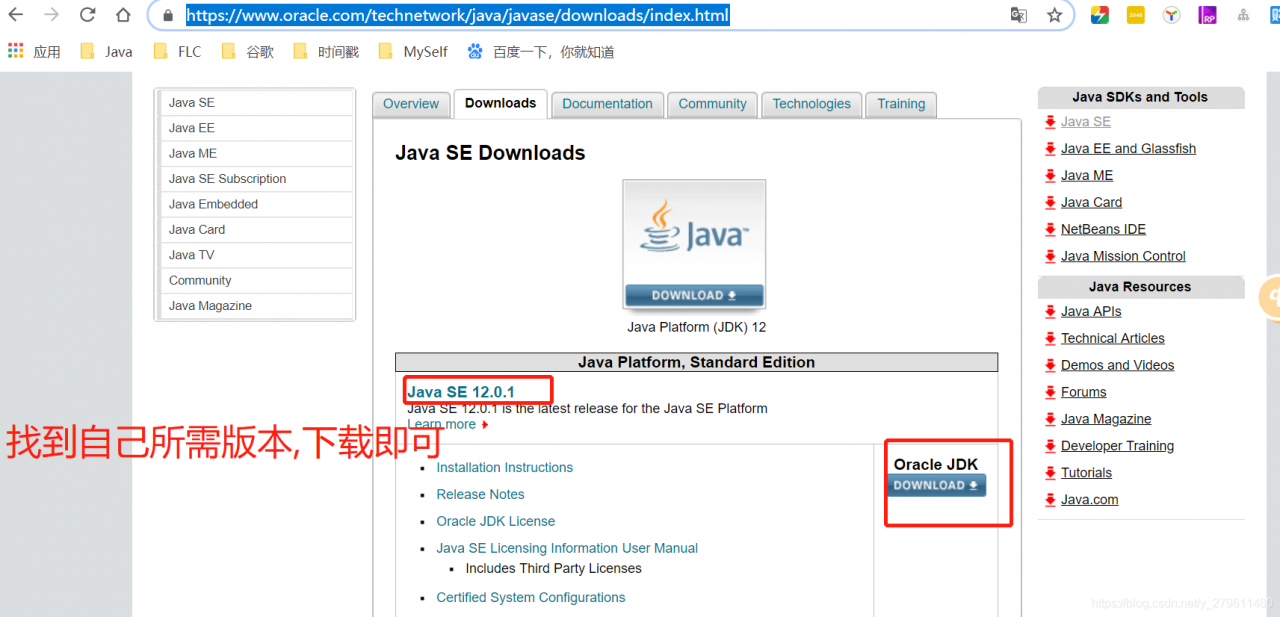Open the Java TV menu item
Screen dimensions: 1280x617
point(256,255)
